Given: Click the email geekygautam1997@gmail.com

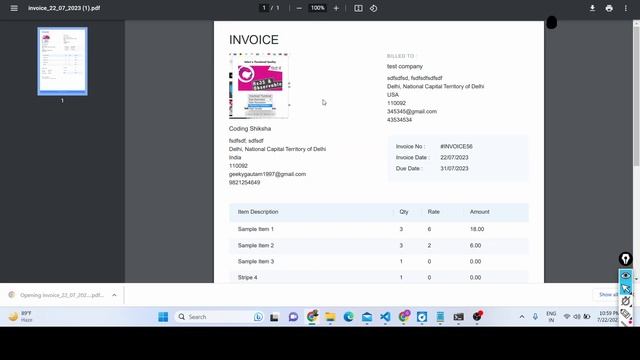Looking at the screenshot, I should (267, 174).
